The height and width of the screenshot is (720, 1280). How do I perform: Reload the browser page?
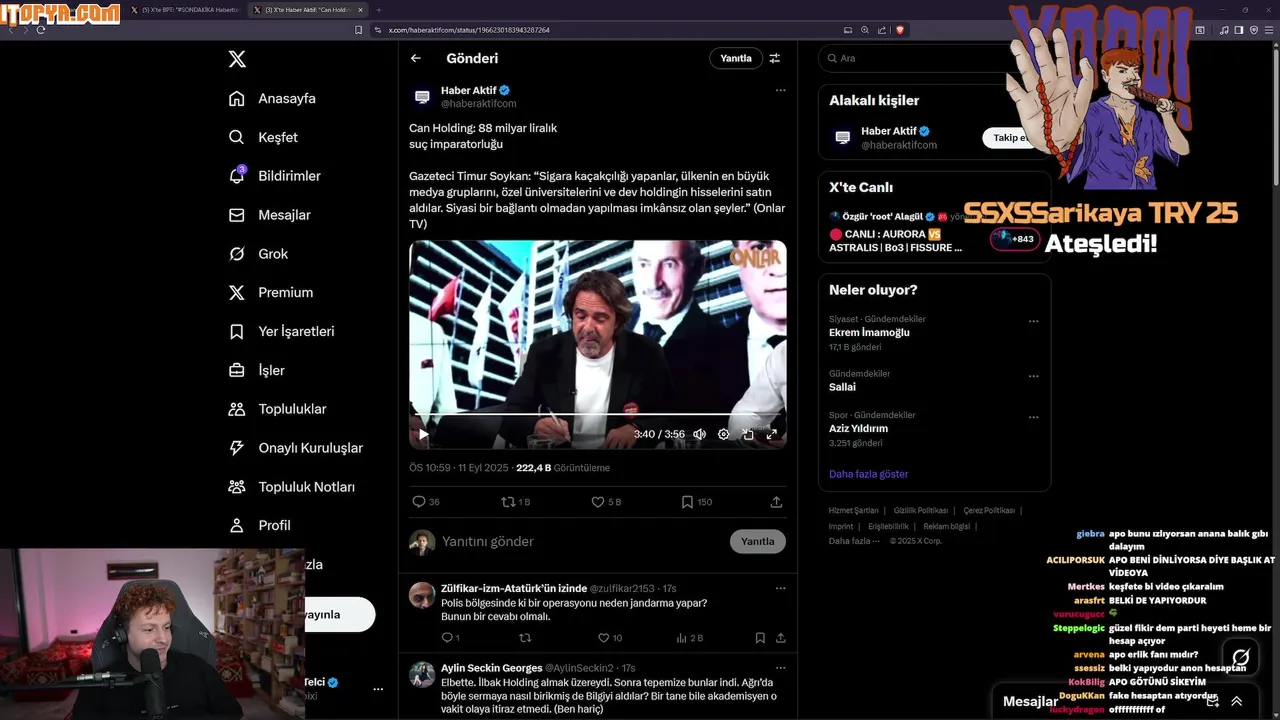(x=41, y=30)
